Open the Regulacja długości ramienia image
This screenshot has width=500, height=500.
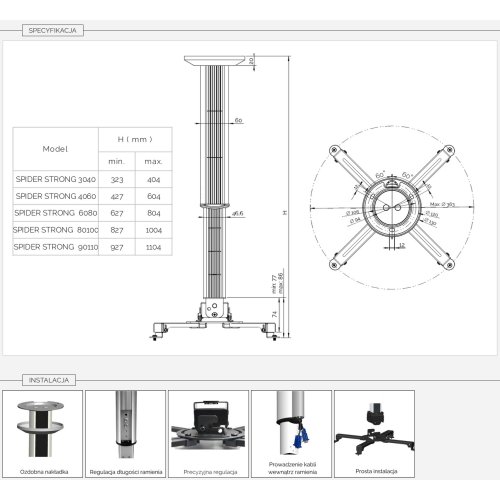[126, 434]
